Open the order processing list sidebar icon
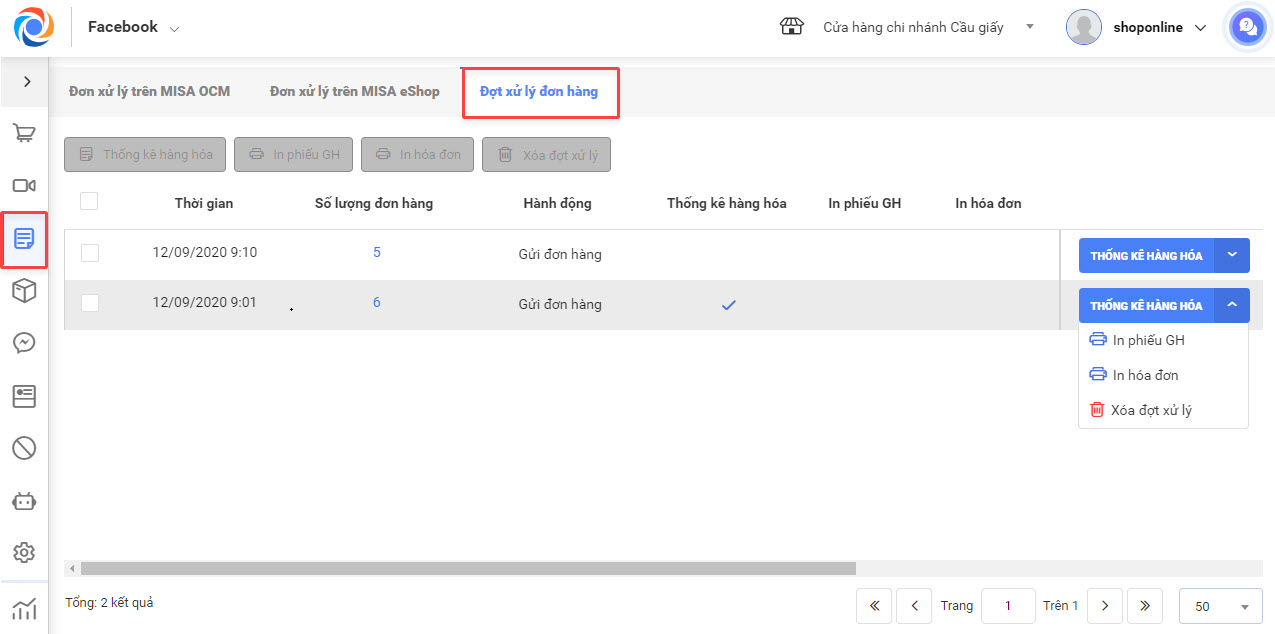This screenshot has height=634, width=1275. pos(24,239)
